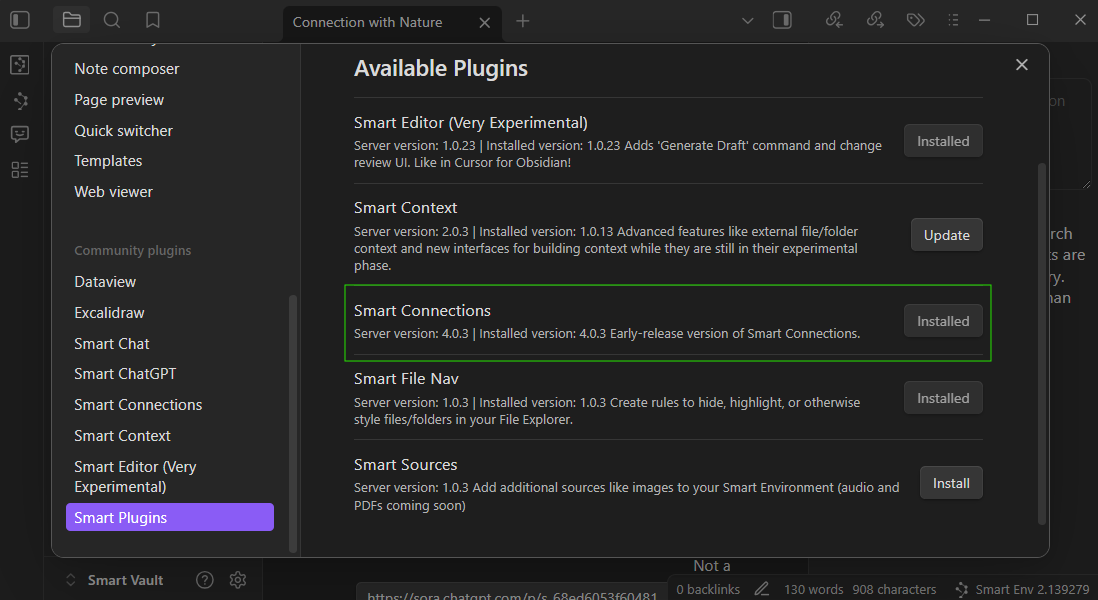The width and height of the screenshot is (1098, 600).
Task: Open the search magnifier icon
Action: 112,20
